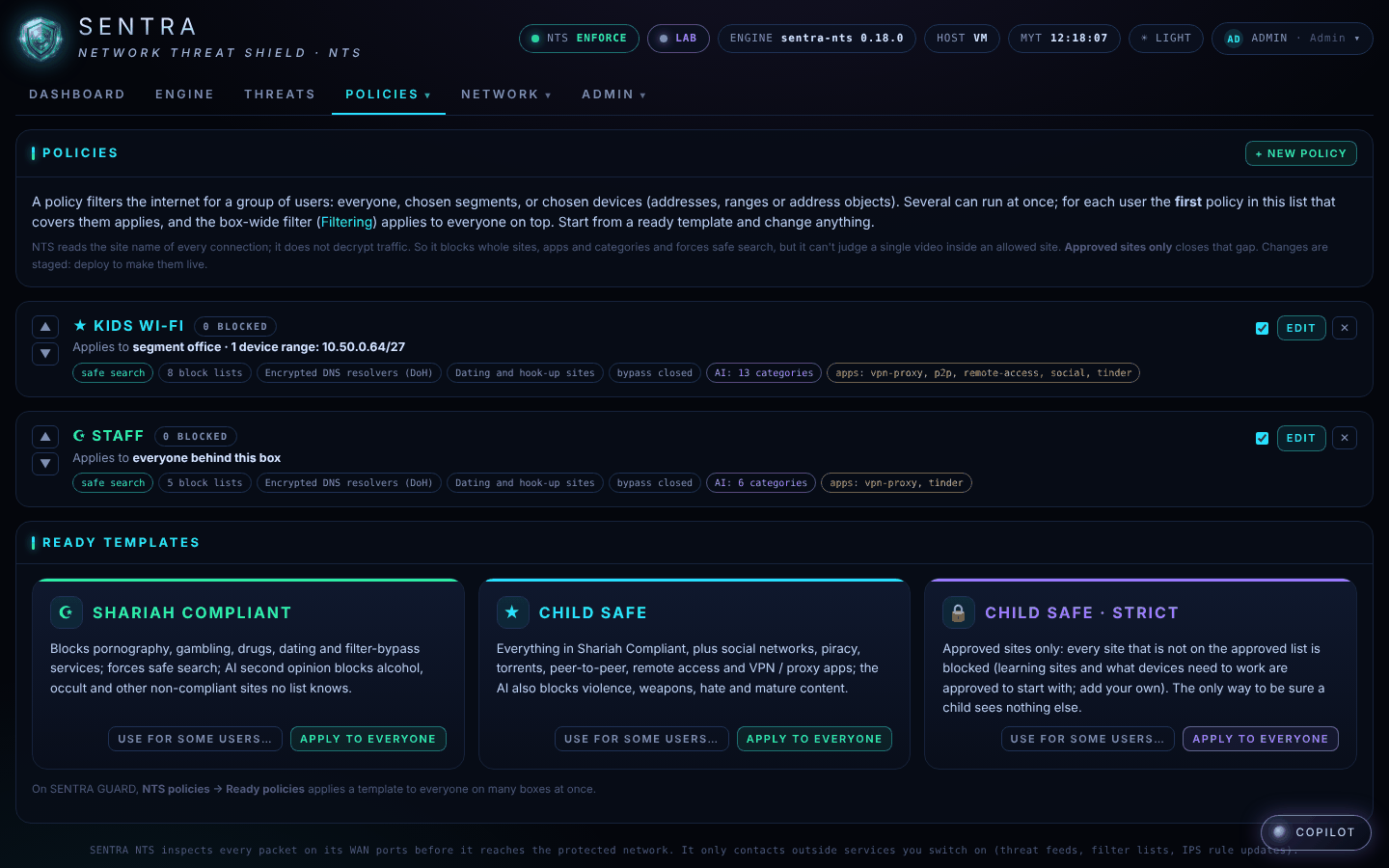Delete the STAFF policy
The image size is (1389, 868).
click(x=1345, y=438)
